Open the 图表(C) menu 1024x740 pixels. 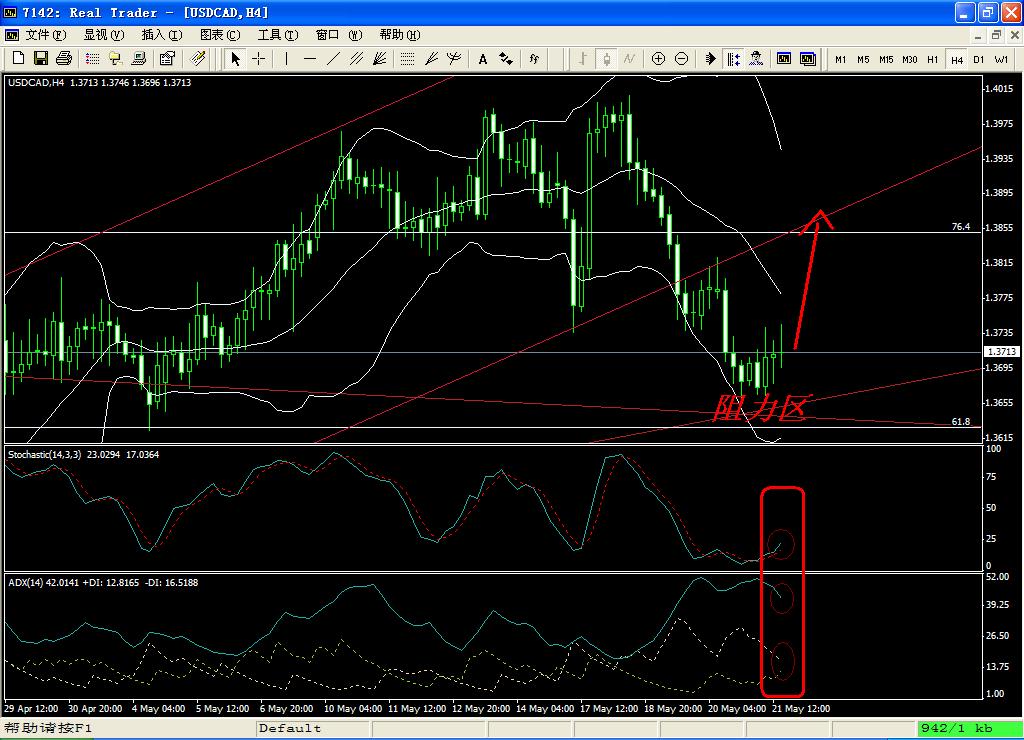(220, 35)
